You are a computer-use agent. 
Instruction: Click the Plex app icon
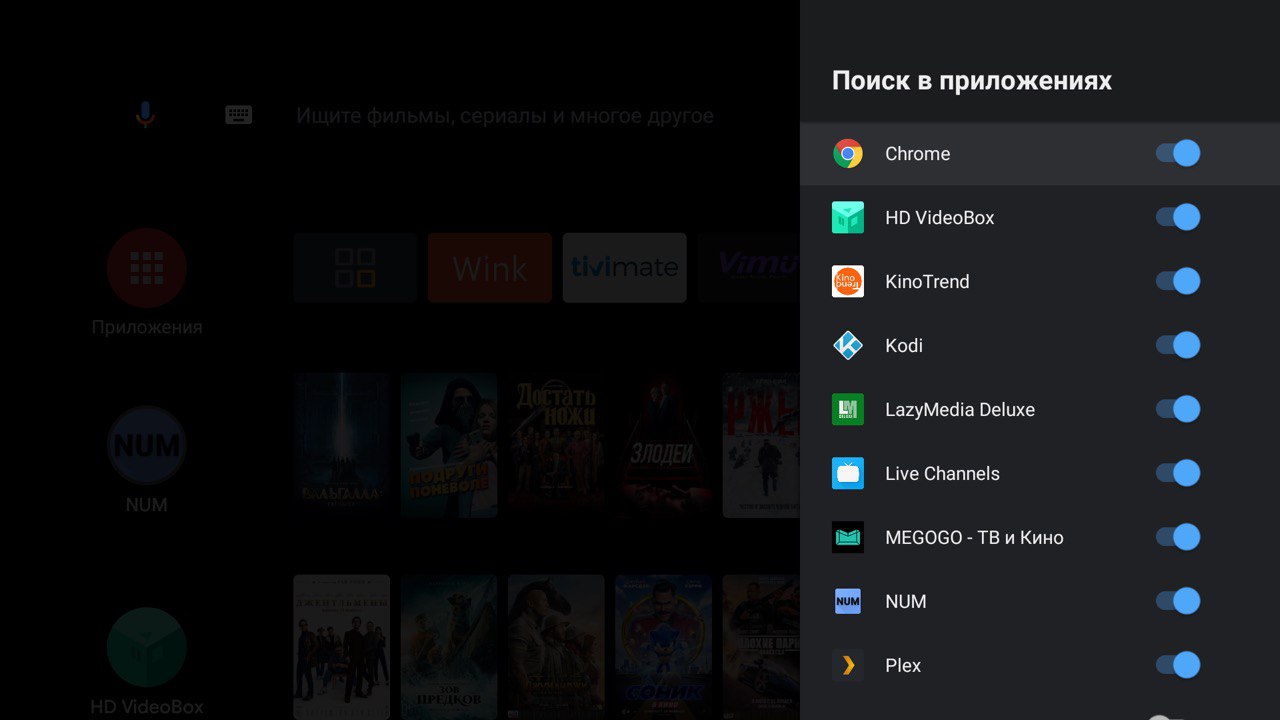coord(848,666)
